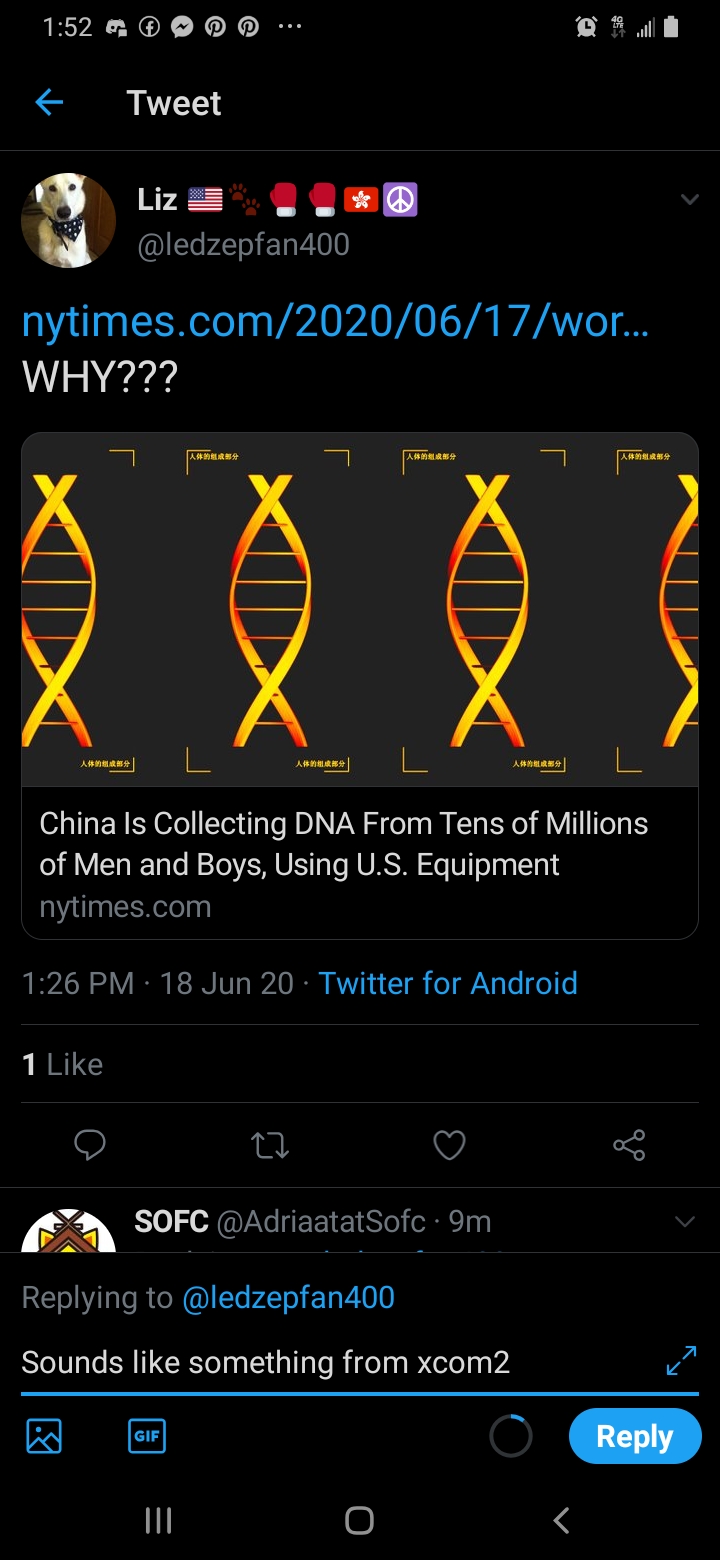Expand the reply composer to fullscreen
Viewport: 720px width, 1560px height.
681,1361
